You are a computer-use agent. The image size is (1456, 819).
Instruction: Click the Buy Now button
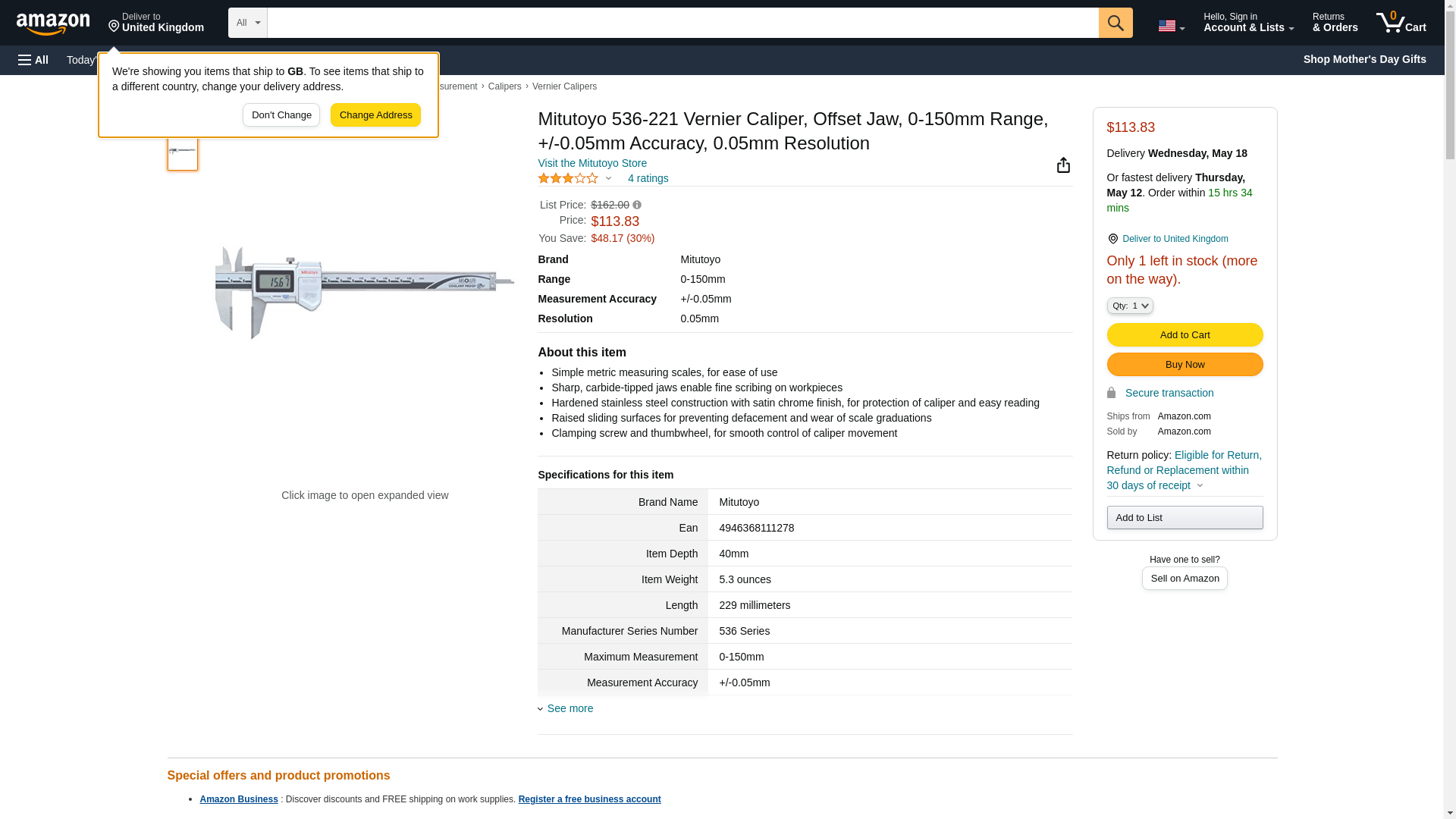[1185, 364]
